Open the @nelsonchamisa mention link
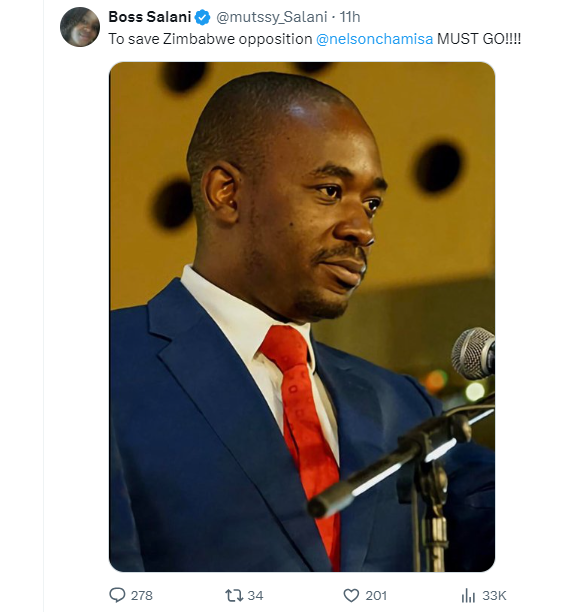This screenshot has height=612, width=562. [375, 39]
